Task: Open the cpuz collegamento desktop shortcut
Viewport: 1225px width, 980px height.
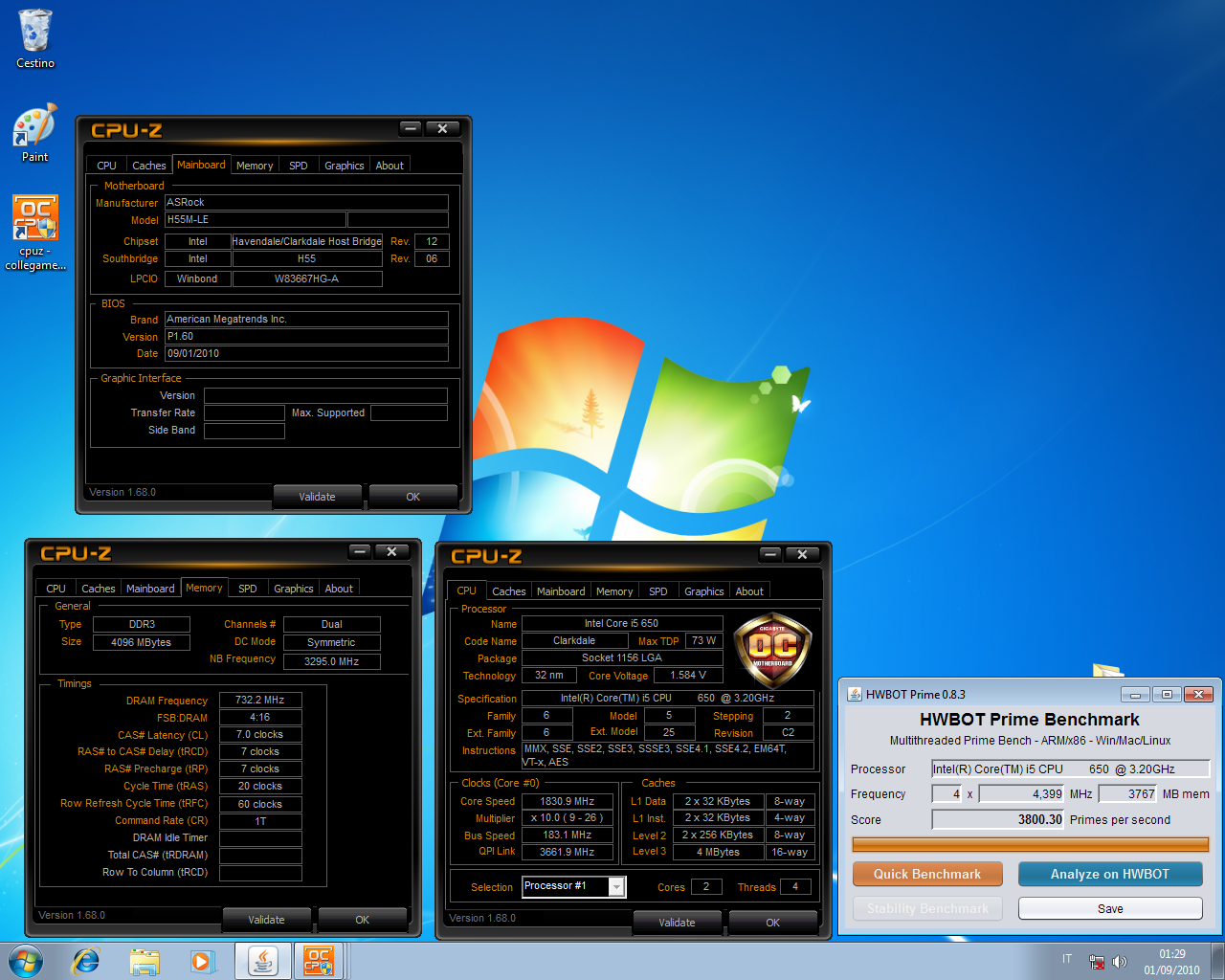Action: [x=35, y=233]
